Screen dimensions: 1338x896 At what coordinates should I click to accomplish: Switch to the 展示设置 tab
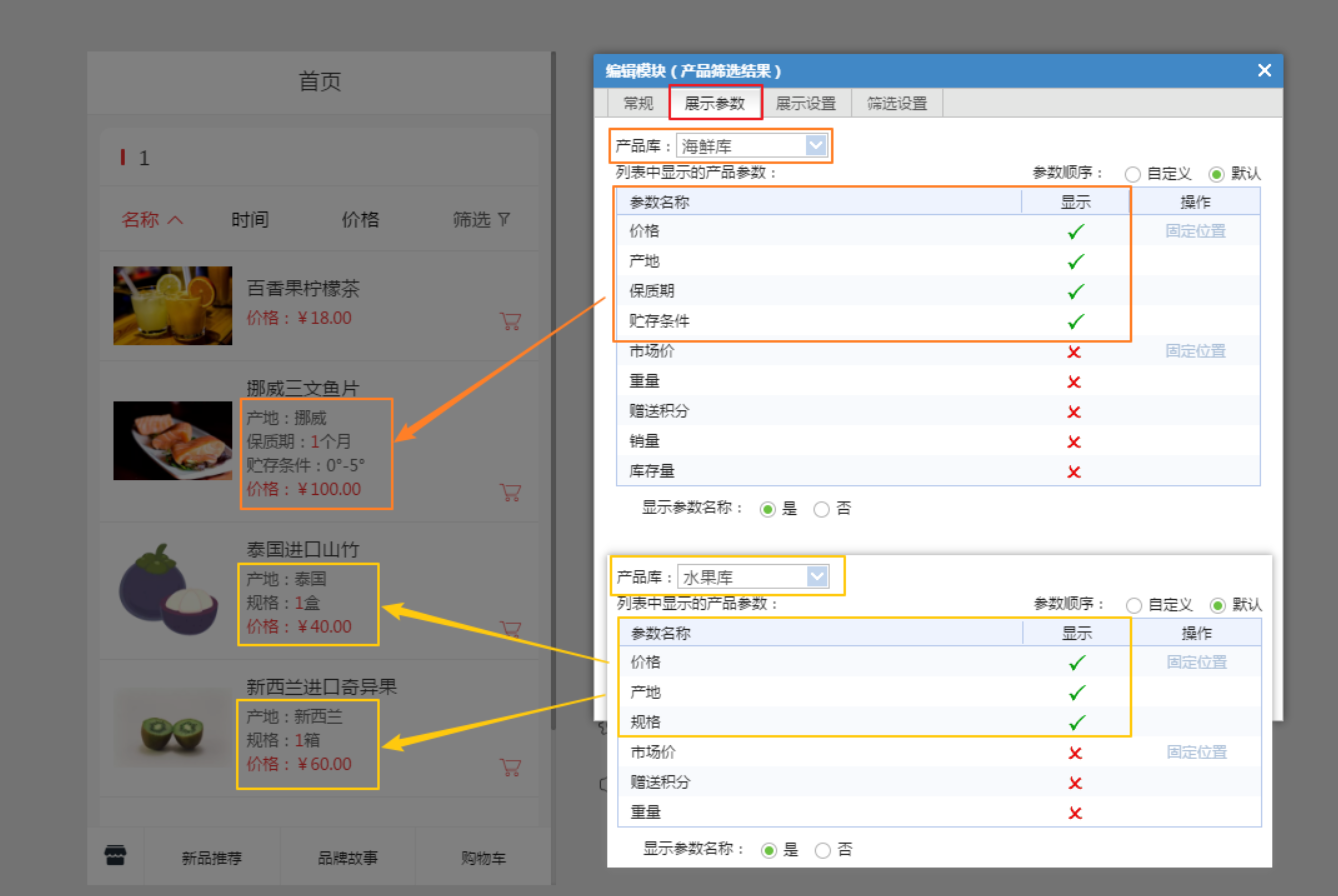tap(809, 103)
